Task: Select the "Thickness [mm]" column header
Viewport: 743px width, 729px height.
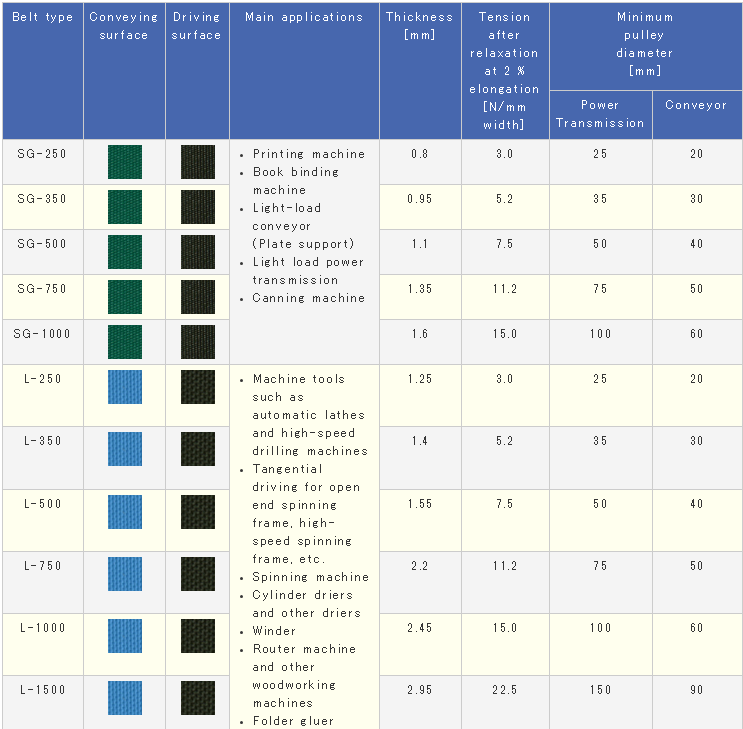Action: (419, 26)
